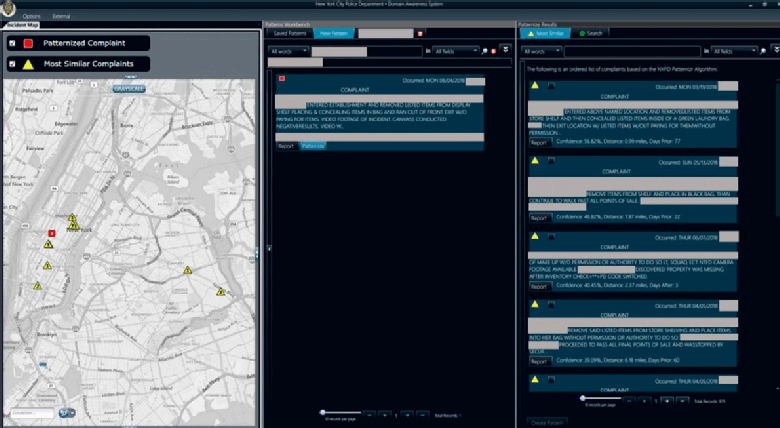Check the box on THUR 06/07/2018 complaint

(551, 236)
